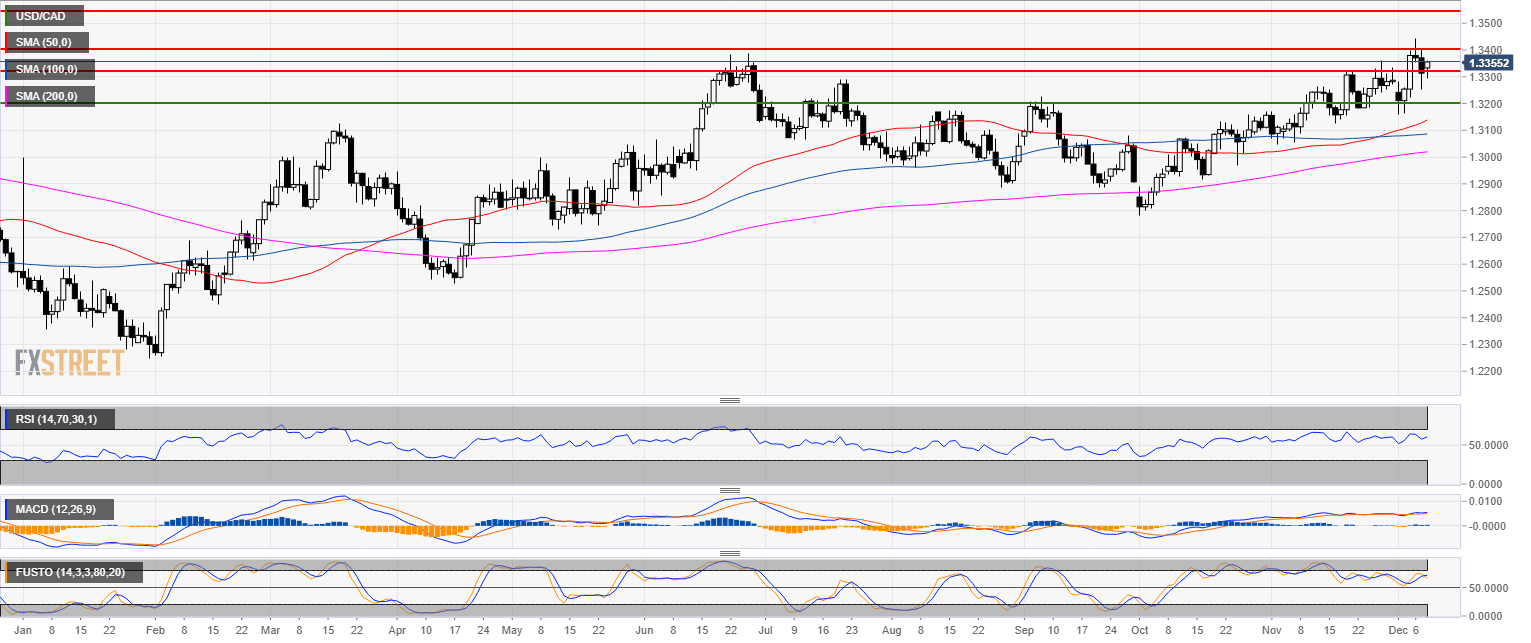
Task: Click the resize grip above the MACD pane
Action: (730, 490)
